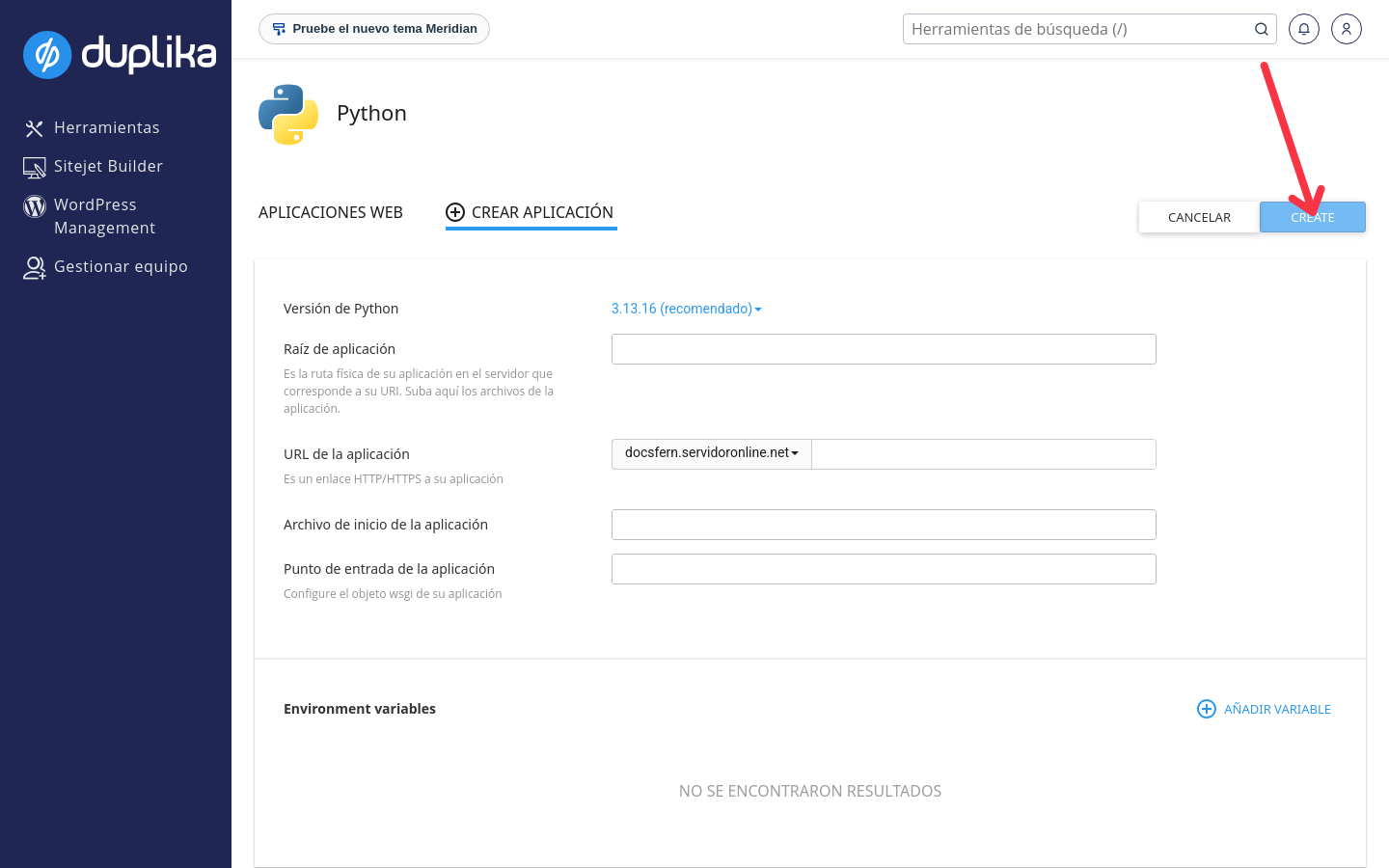Select the Crear Aplicación tab
This screenshot has width=1389, height=868.
tap(530, 212)
